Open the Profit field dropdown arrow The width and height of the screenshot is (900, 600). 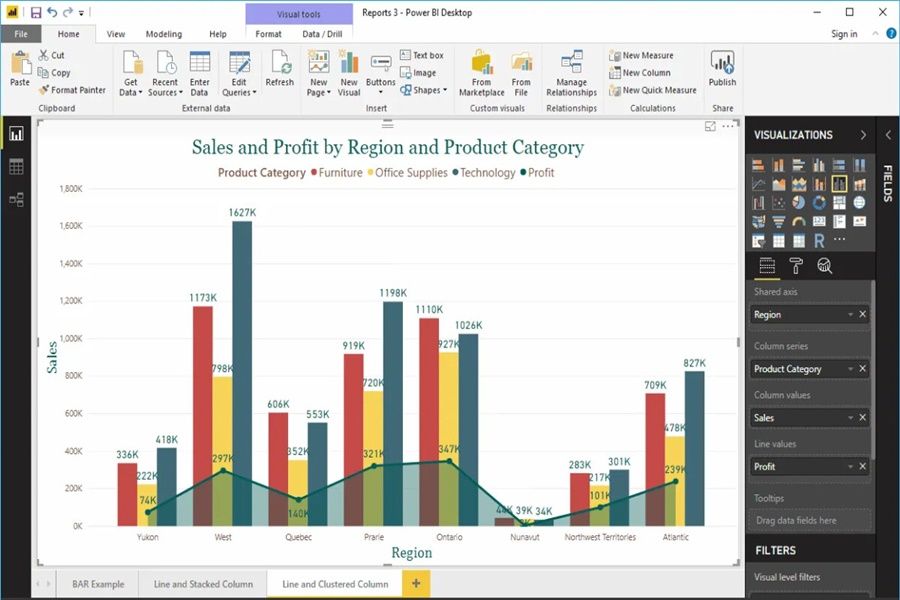[x=851, y=467]
